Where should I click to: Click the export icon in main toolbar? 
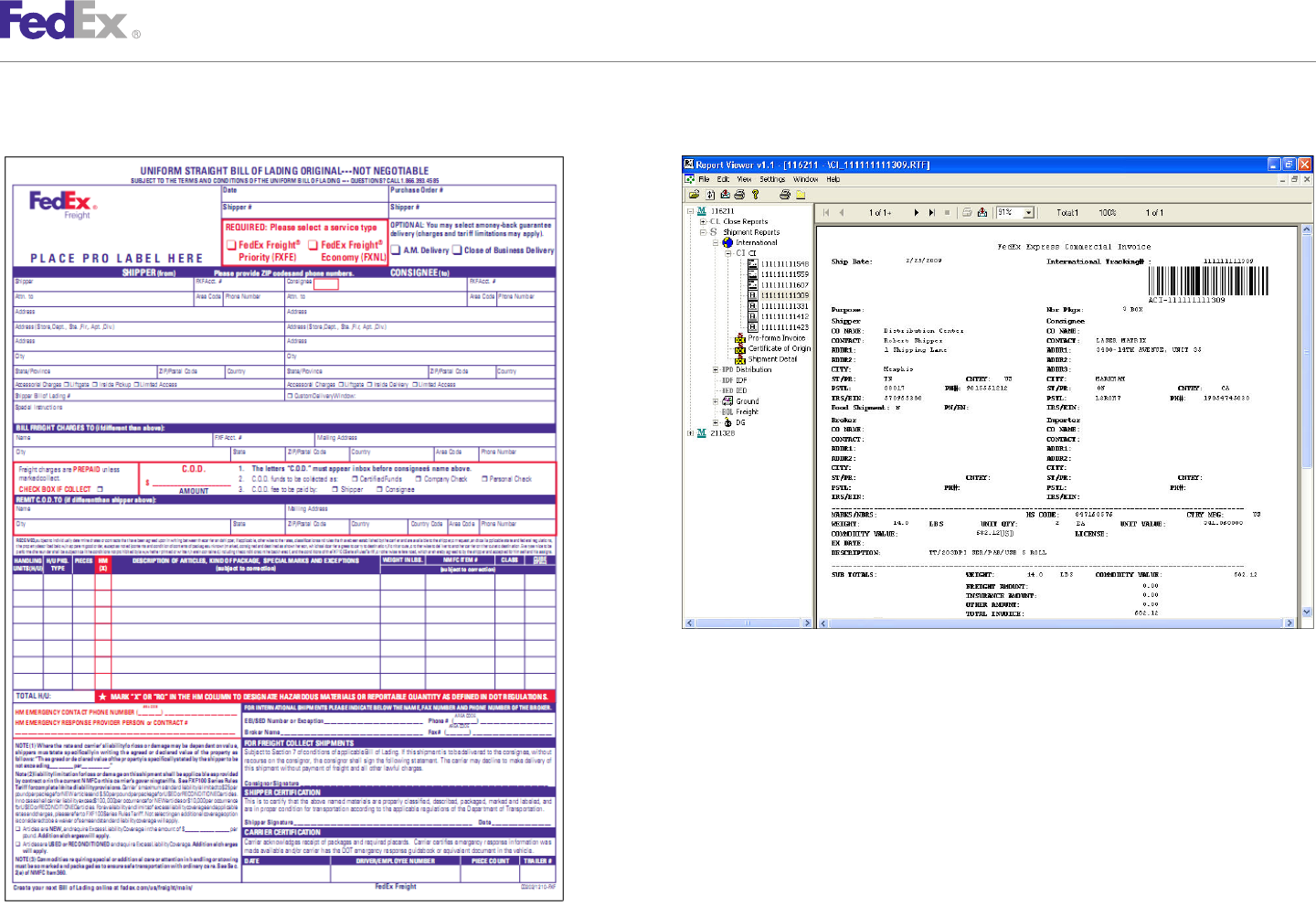pos(725,195)
